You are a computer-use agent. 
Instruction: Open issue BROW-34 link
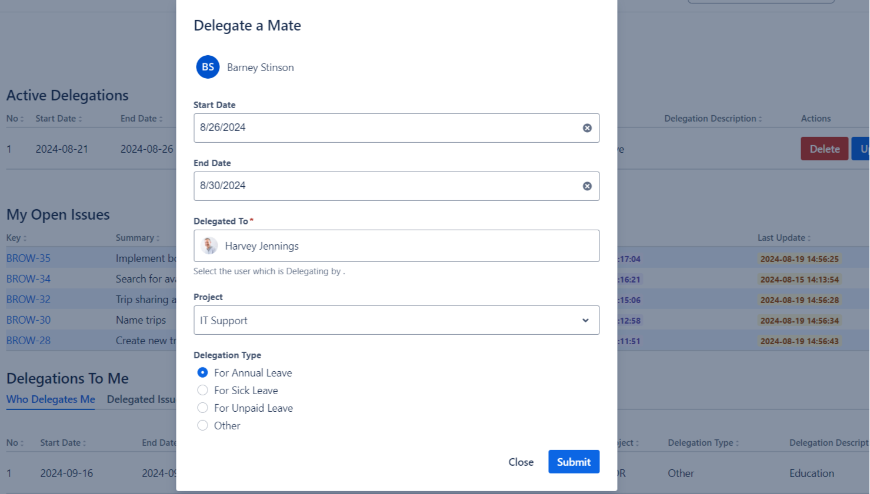[28, 279]
